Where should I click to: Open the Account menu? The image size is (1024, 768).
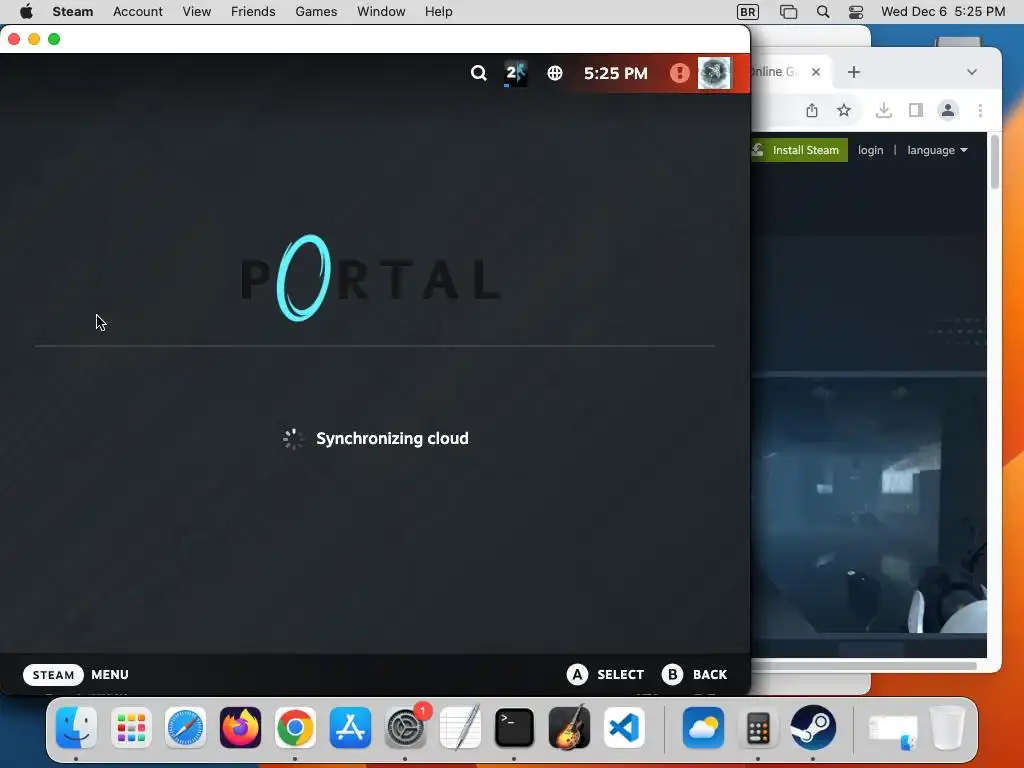(x=138, y=12)
